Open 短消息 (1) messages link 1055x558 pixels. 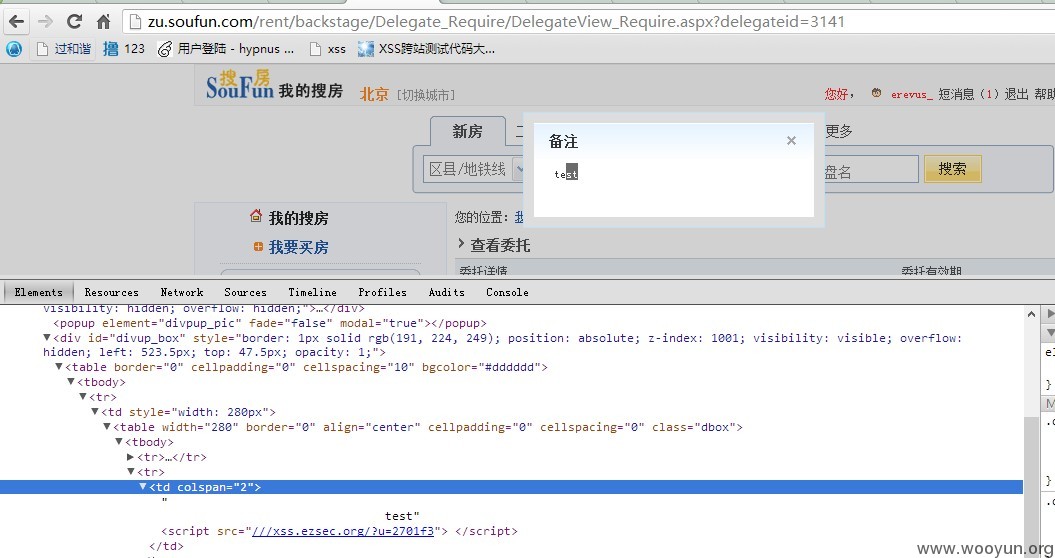[970, 94]
